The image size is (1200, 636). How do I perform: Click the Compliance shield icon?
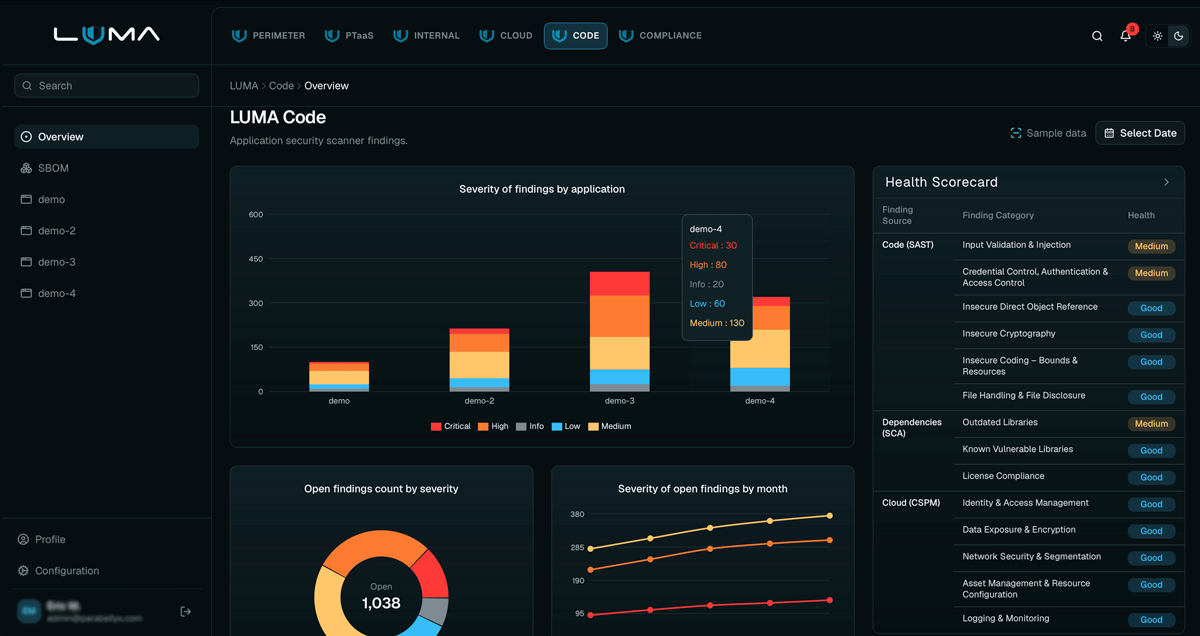626,36
